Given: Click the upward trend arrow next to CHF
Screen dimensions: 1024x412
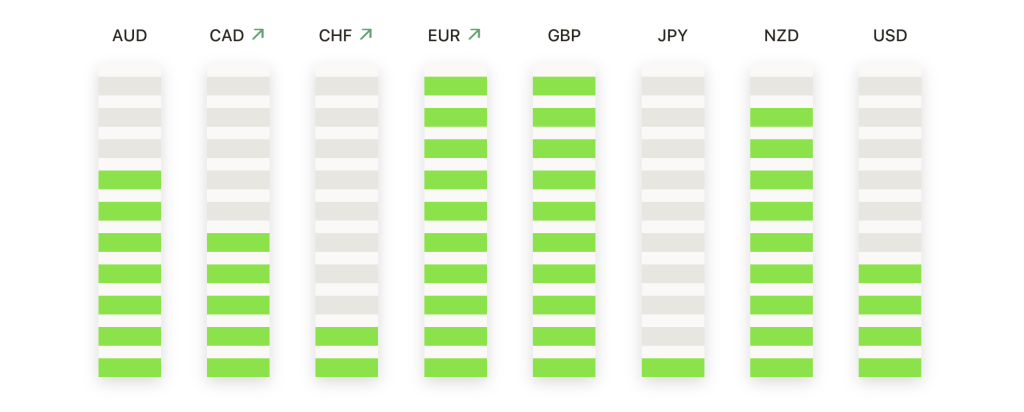Looking at the screenshot, I should [366, 34].
